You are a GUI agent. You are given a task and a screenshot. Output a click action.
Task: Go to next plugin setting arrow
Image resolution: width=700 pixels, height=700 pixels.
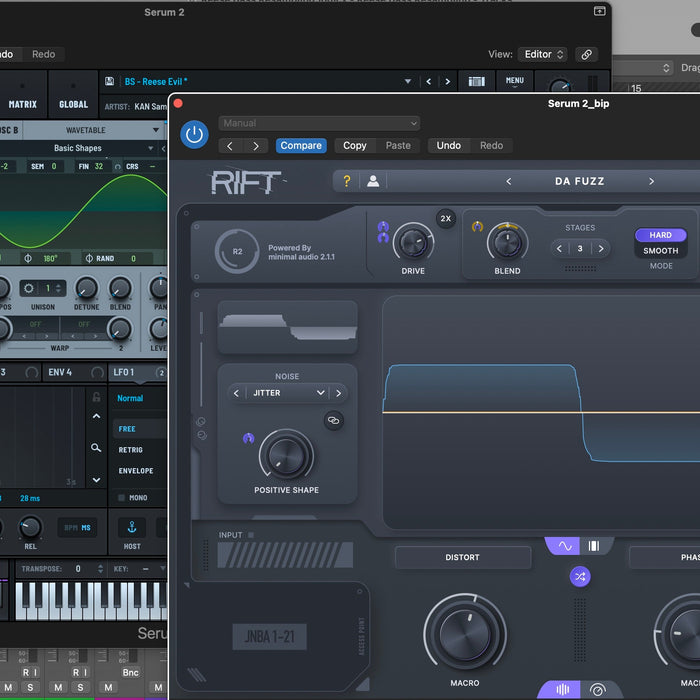pos(255,146)
